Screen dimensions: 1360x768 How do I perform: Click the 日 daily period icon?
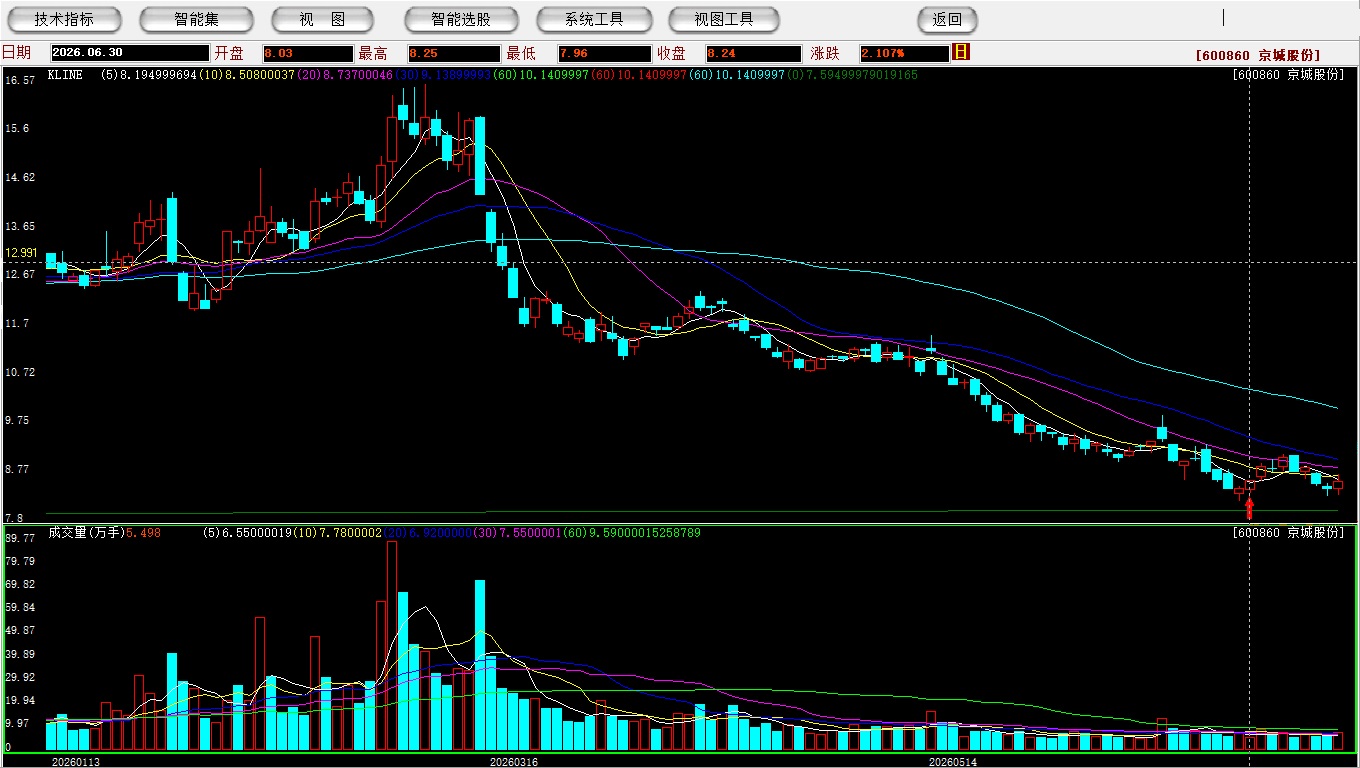coord(961,52)
